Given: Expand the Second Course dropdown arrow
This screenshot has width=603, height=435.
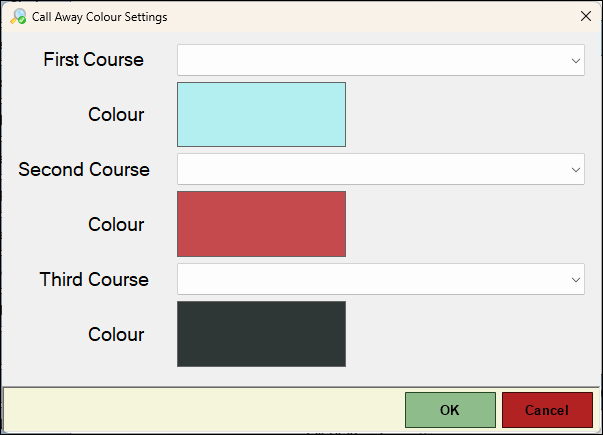Looking at the screenshot, I should (x=576, y=170).
